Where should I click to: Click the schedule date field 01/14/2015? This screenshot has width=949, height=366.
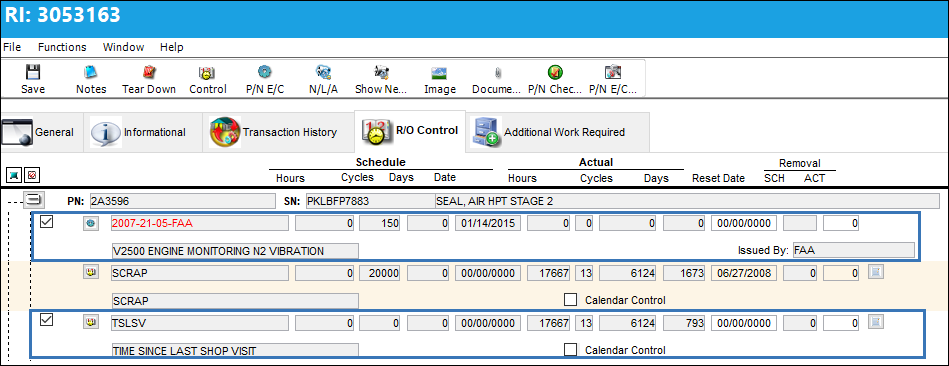[x=487, y=223]
